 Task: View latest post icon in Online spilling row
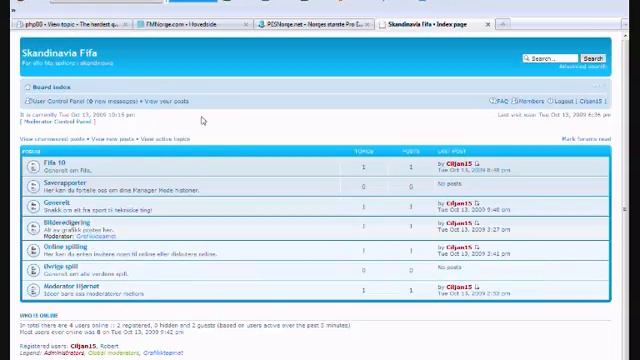coord(477,247)
